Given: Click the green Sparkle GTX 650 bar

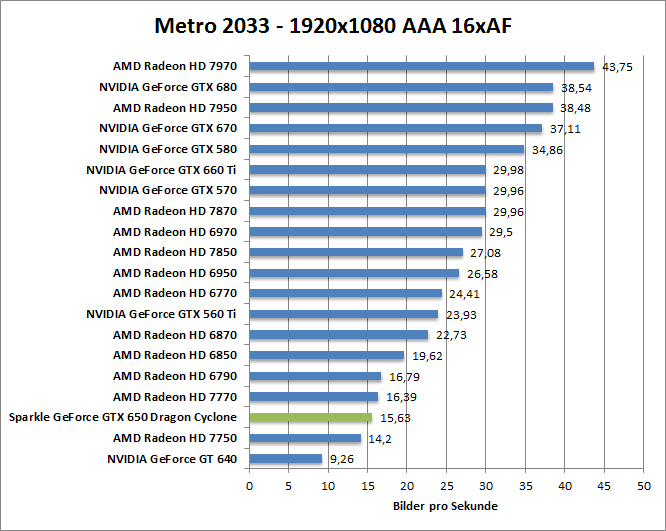Looking at the screenshot, I should pyautogui.click(x=311, y=418).
